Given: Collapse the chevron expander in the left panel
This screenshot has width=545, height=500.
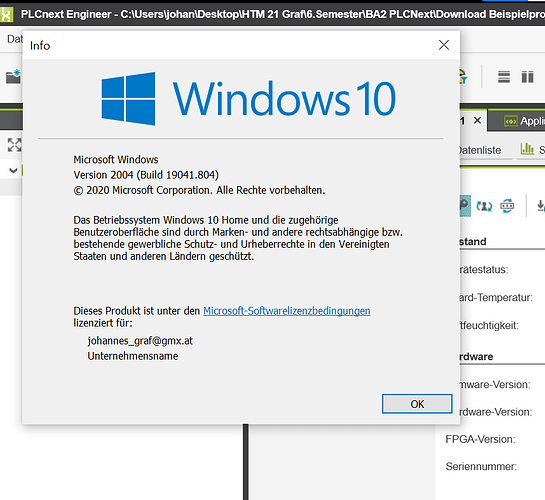Looking at the screenshot, I should [x=13, y=170].
